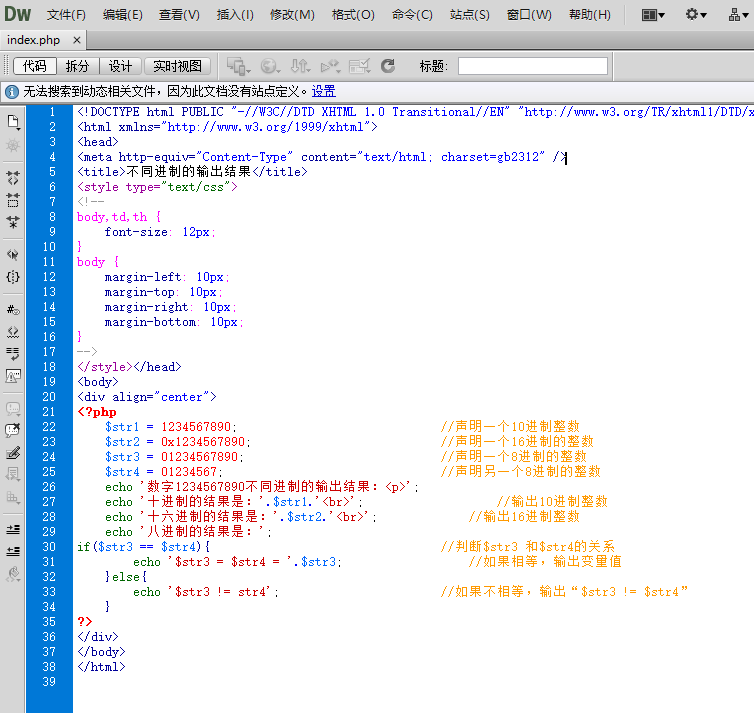
Task: Open Extend Dreamweaver gear menu
Action: tap(696, 15)
